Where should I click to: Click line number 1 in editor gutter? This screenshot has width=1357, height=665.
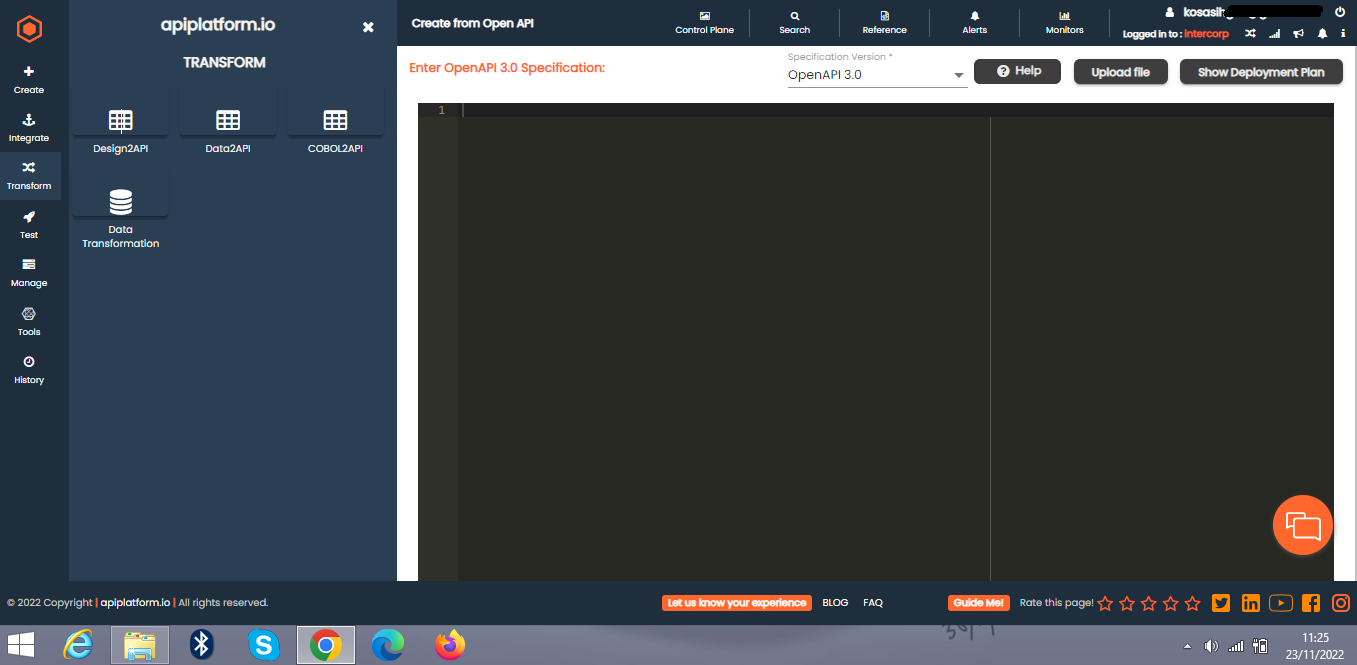pyautogui.click(x=441, y=110)
